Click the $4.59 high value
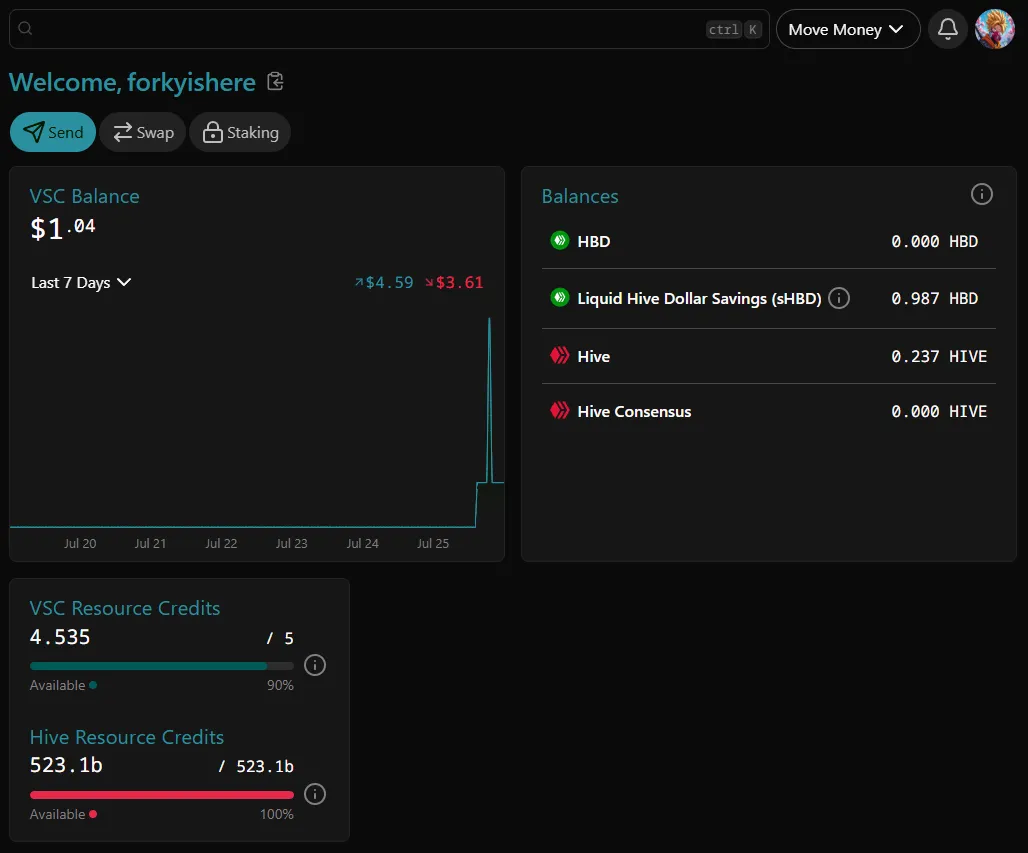Screen dimensions: 1028x853 click(384, 283)
